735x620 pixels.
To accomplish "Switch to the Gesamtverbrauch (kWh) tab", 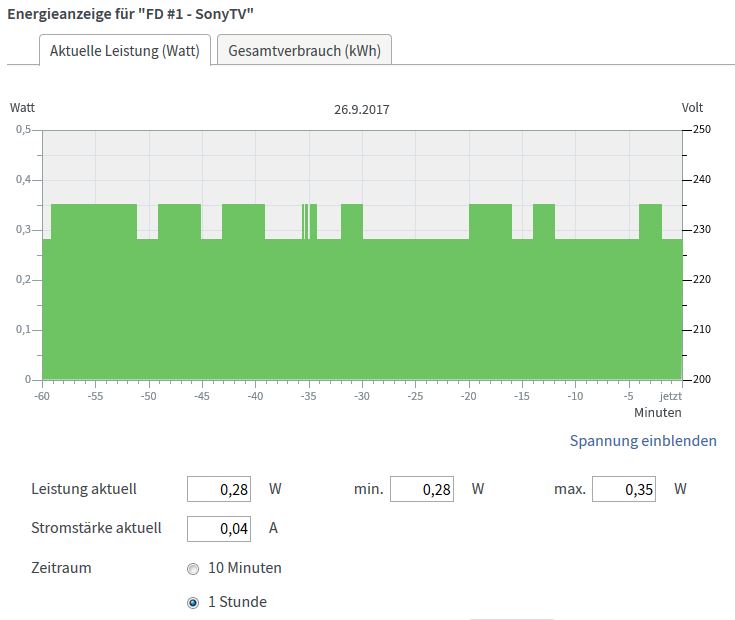I will point(304,51).
